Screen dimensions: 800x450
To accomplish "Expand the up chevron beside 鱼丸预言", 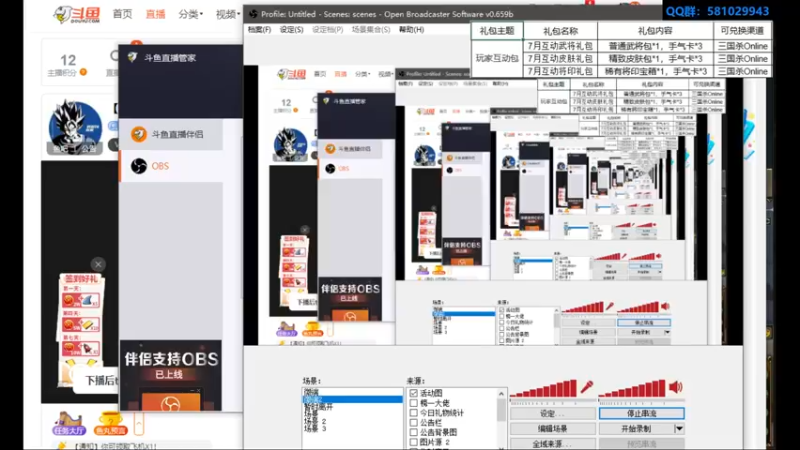I will (x=139, y=423).
